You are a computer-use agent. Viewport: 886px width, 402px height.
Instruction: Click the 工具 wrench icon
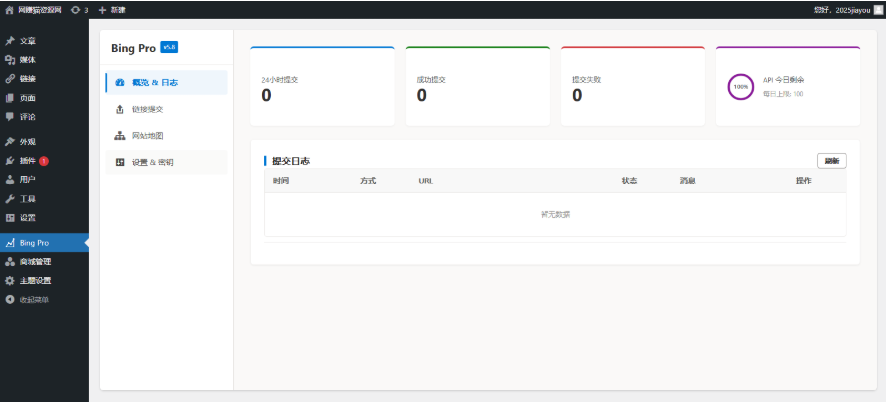click(x=10, y=199)
